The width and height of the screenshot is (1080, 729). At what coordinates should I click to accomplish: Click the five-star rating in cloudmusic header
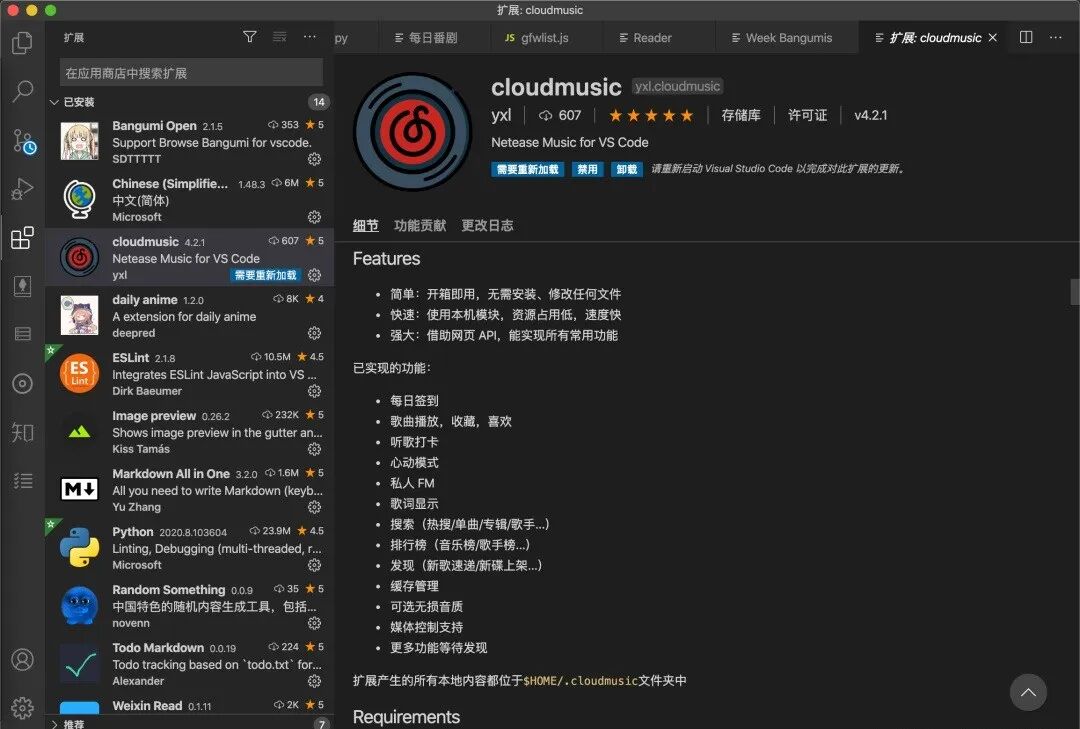pos(651,115)
